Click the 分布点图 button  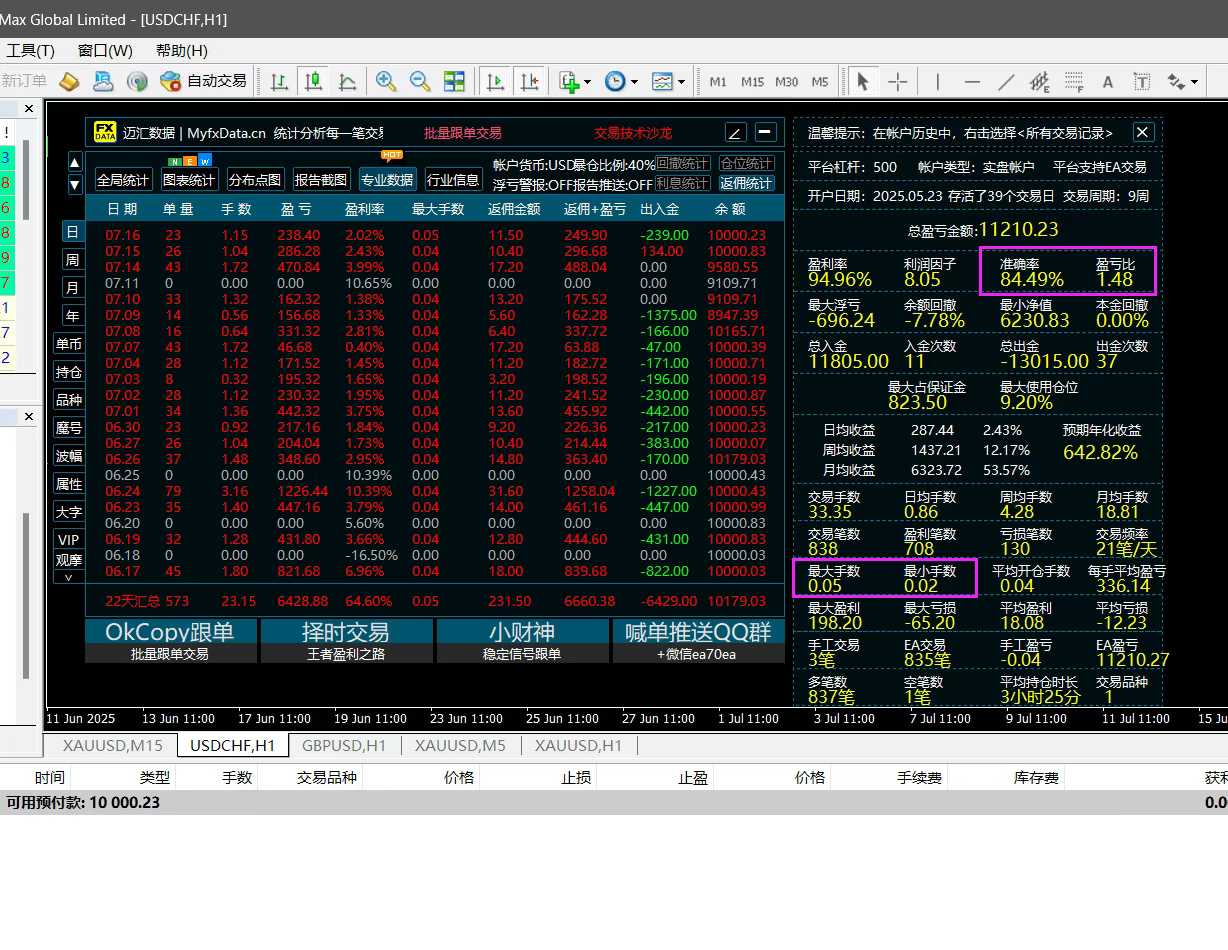256,180
